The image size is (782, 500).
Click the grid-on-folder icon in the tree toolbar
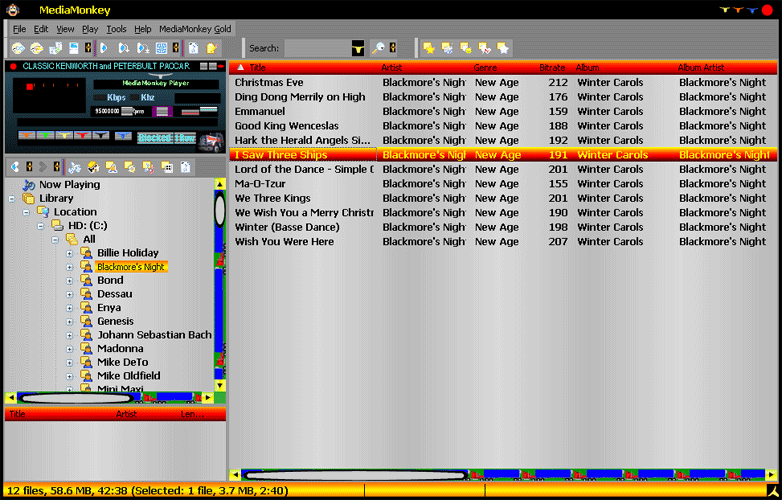pyautogui.click(x=167, y=167)
